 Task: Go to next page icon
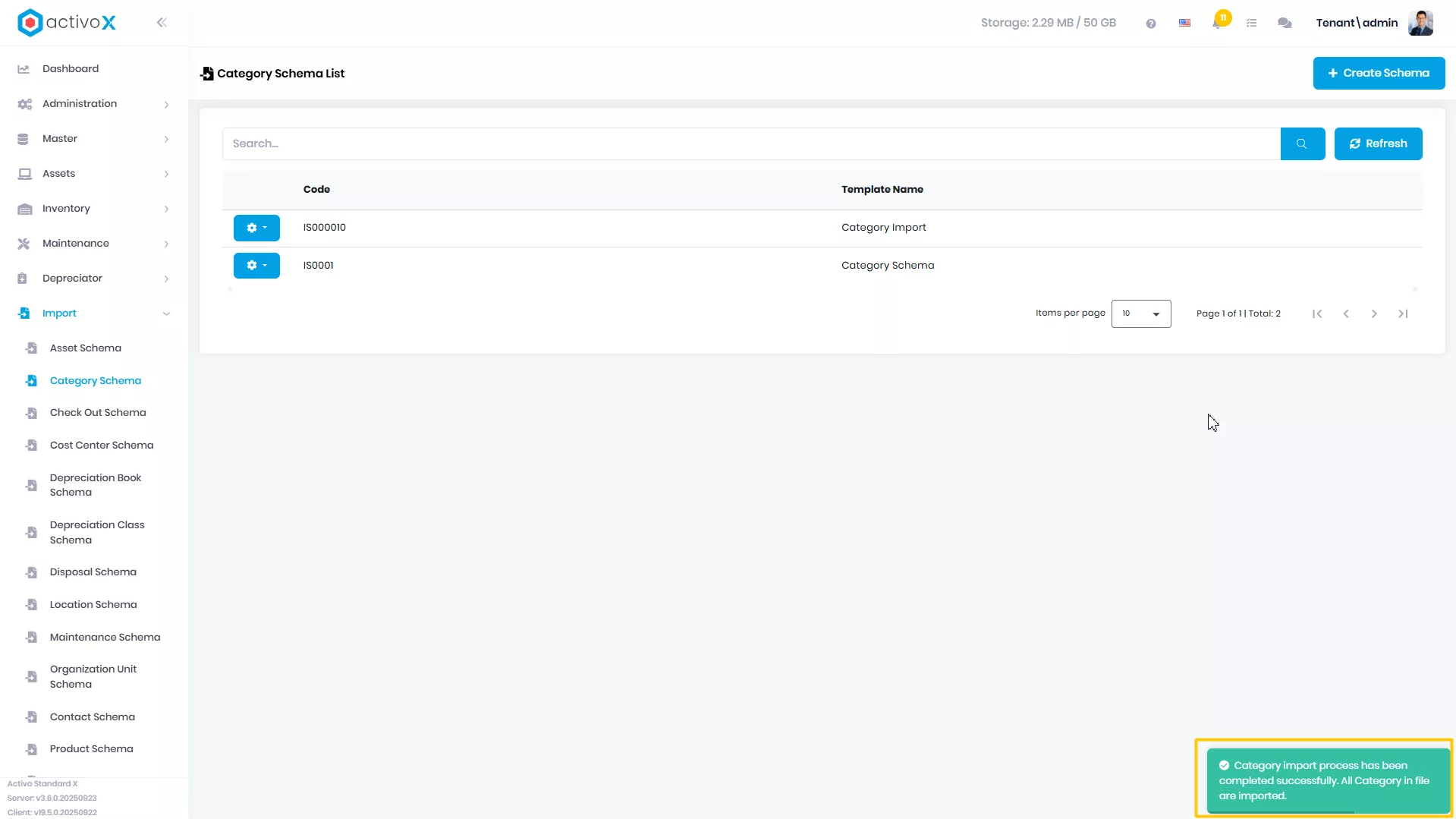(1374, 313)
